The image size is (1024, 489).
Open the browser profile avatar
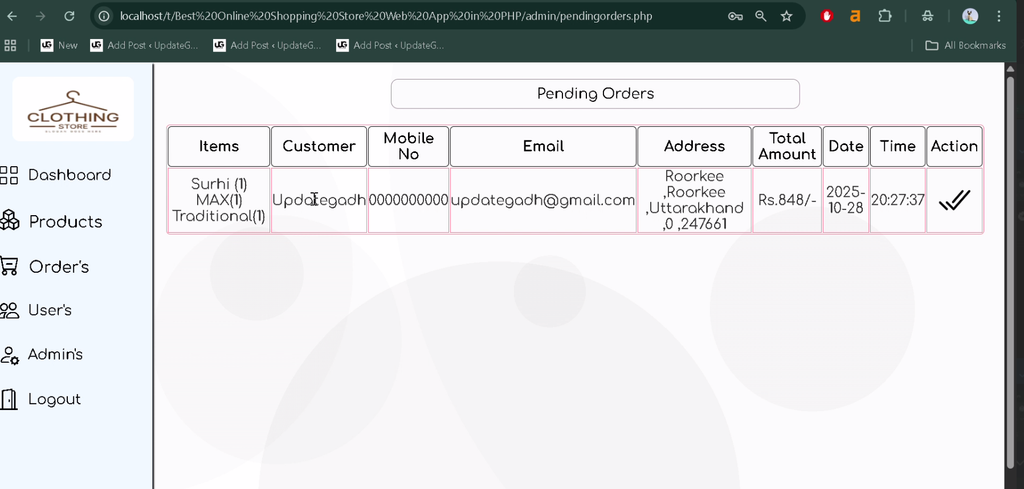coord(970,16)
